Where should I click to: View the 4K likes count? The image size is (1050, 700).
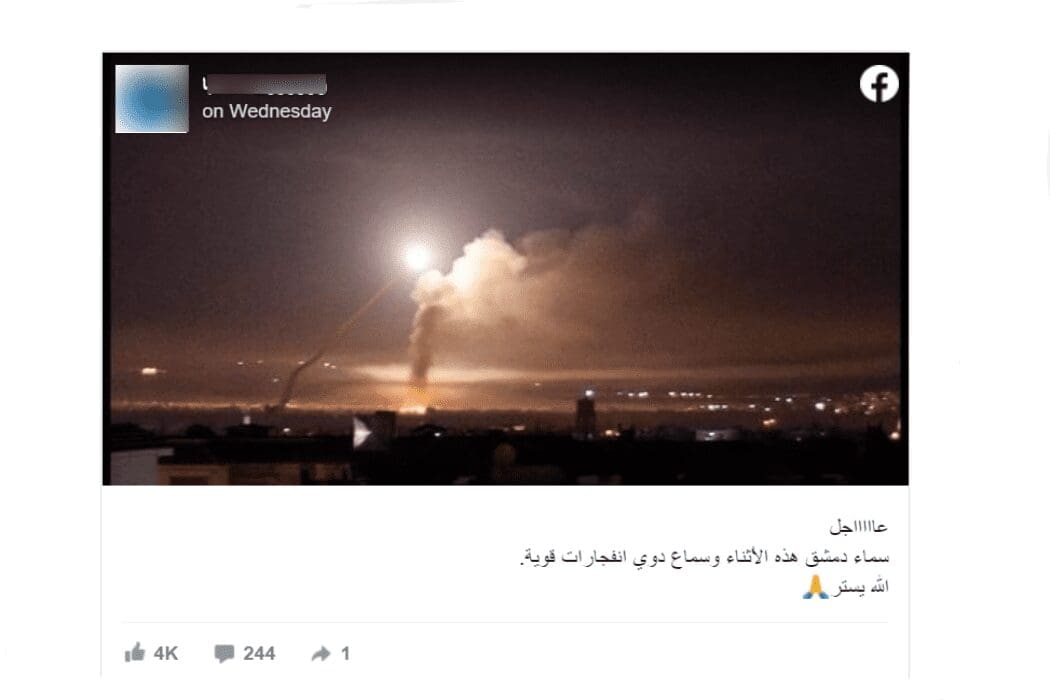tap(166, 653)
